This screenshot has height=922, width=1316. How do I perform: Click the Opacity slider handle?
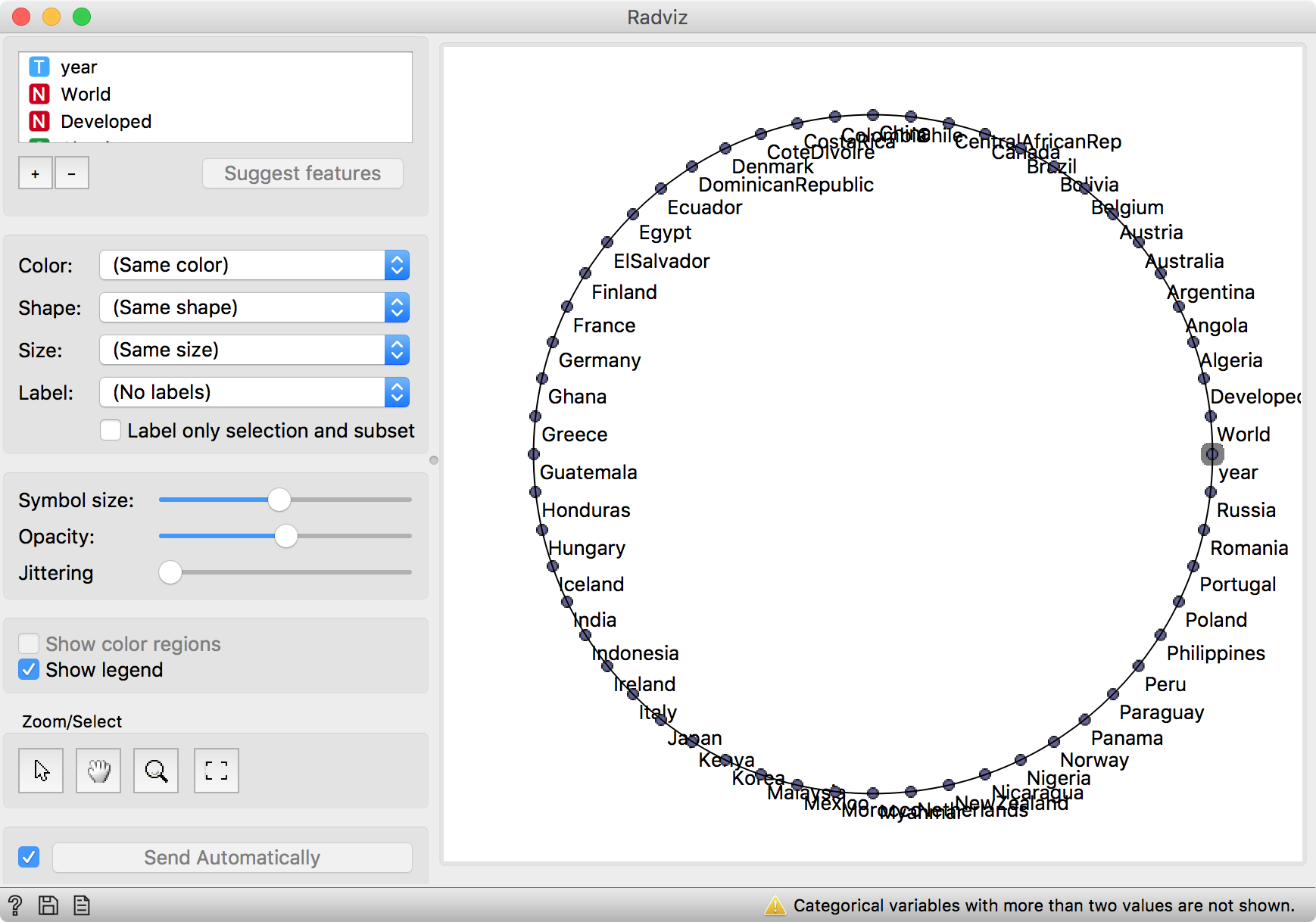[x=285, y=536]
